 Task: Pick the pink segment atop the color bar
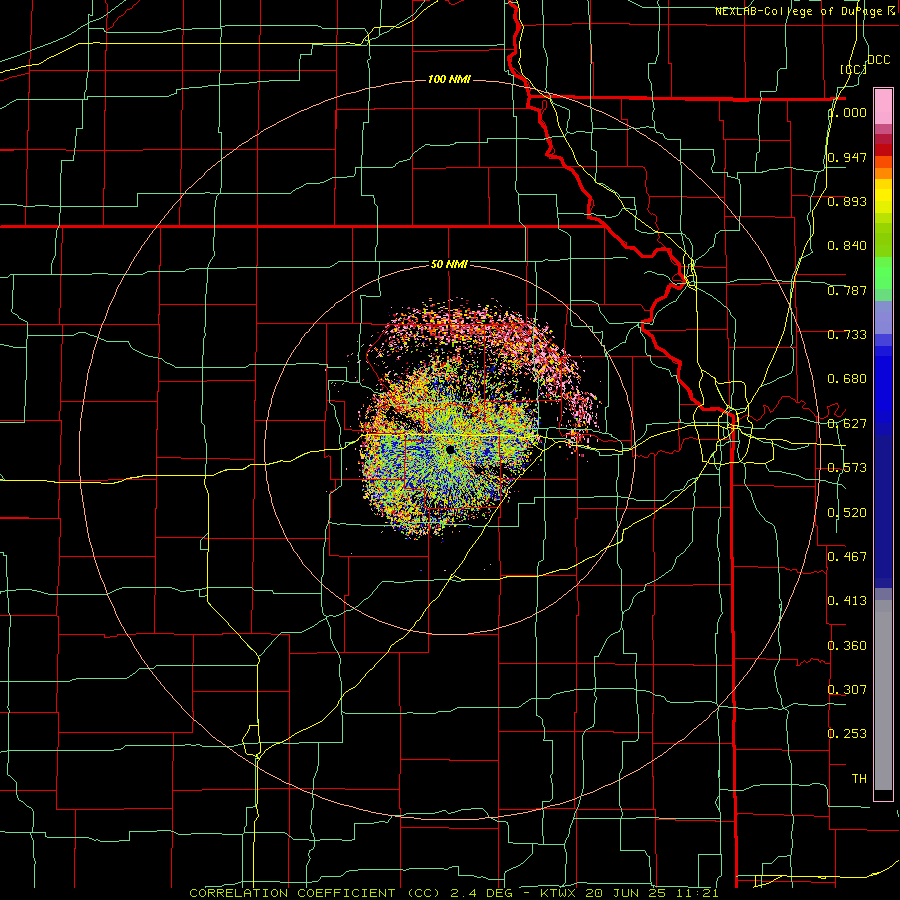883,106
